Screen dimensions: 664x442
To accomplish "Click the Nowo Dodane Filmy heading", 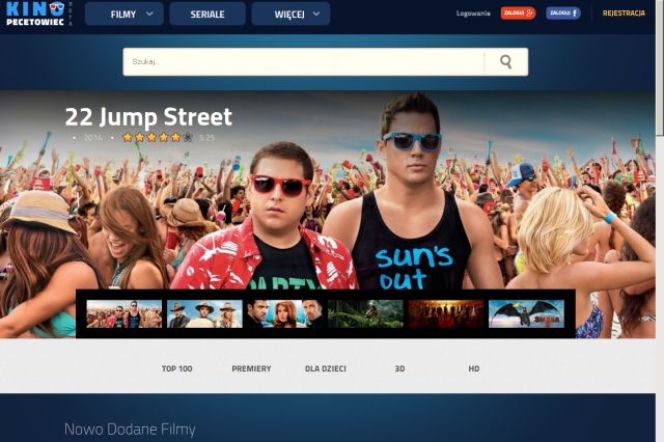I will tap(130, 429).
